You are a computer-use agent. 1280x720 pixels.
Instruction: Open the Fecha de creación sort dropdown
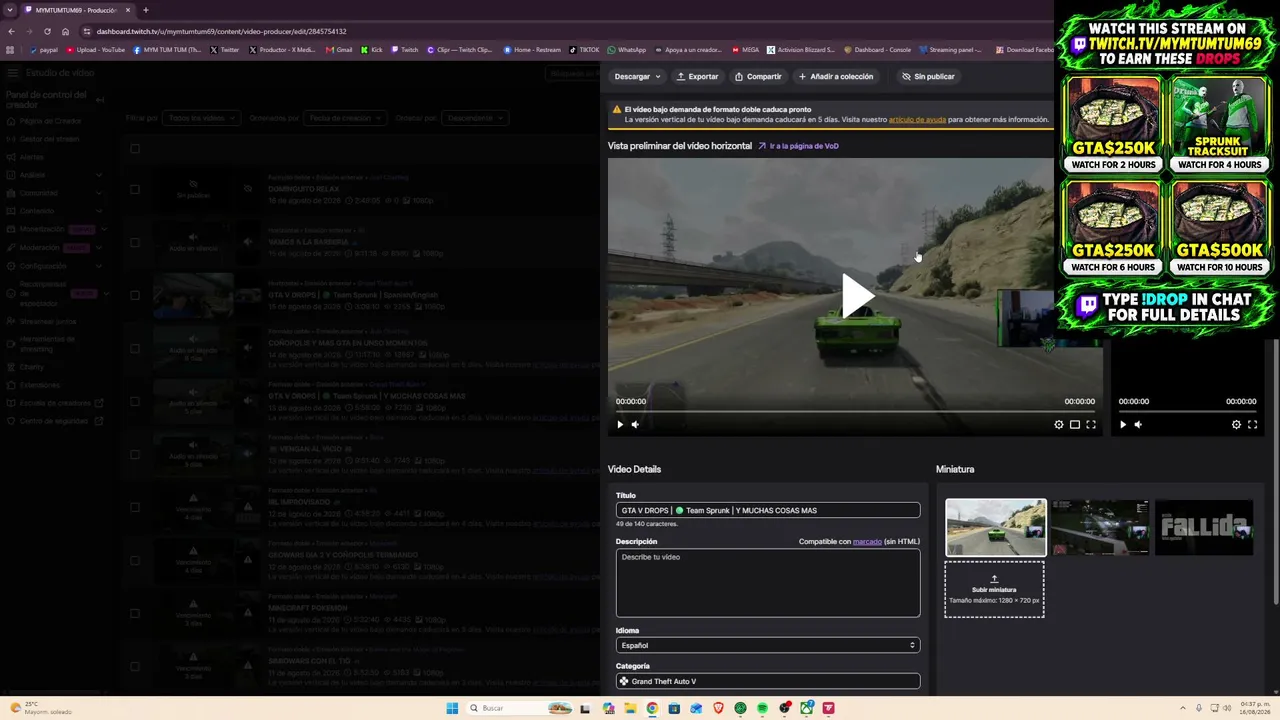coord(344,118)
